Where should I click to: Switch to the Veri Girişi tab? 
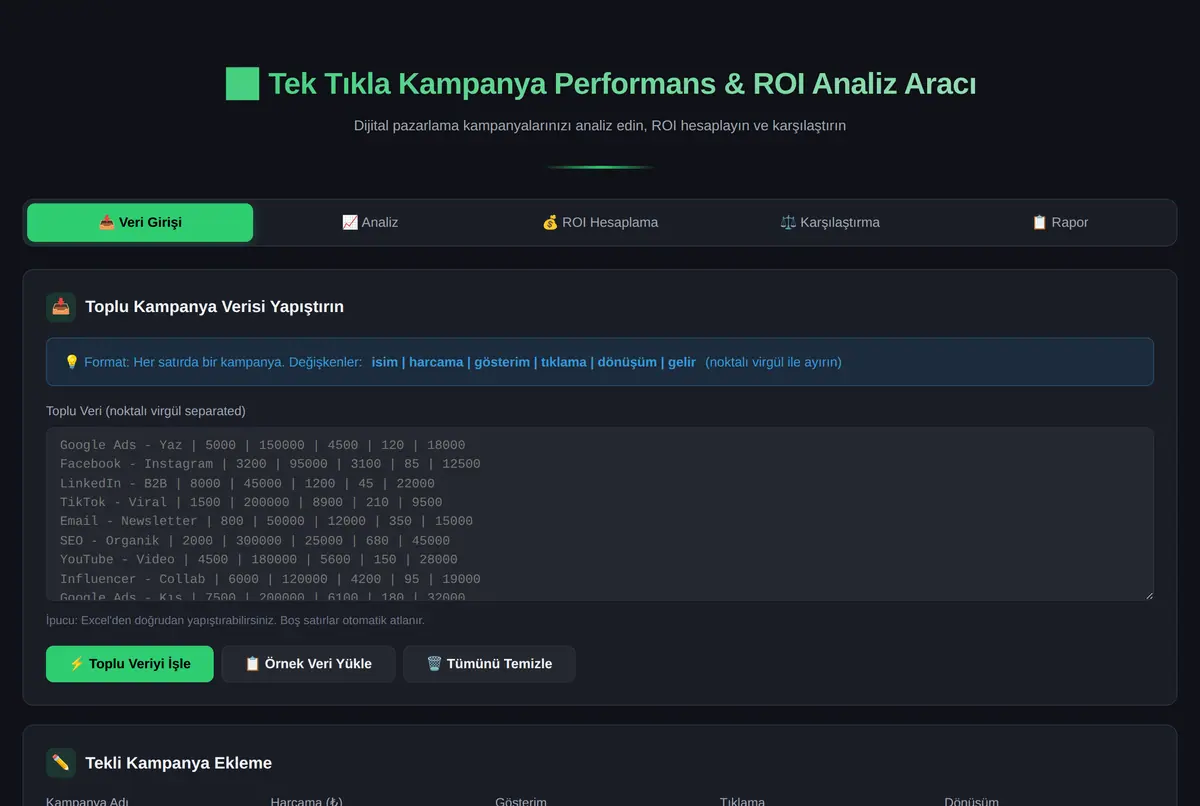[140, 222]
